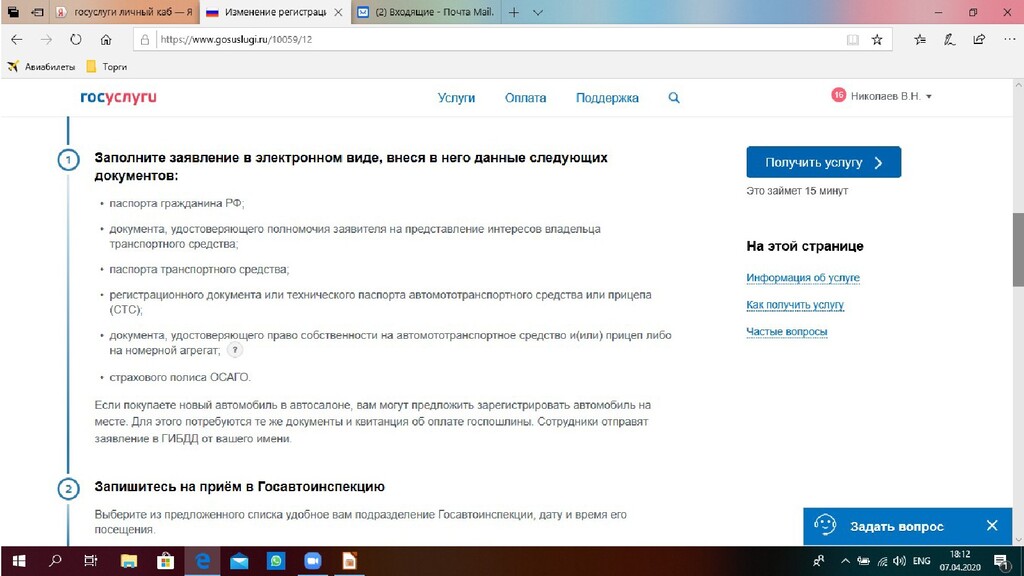The width and height of the screenshot is (1024, 576).
Task: Click the site search magnifier icon
Action: [674, 98]
